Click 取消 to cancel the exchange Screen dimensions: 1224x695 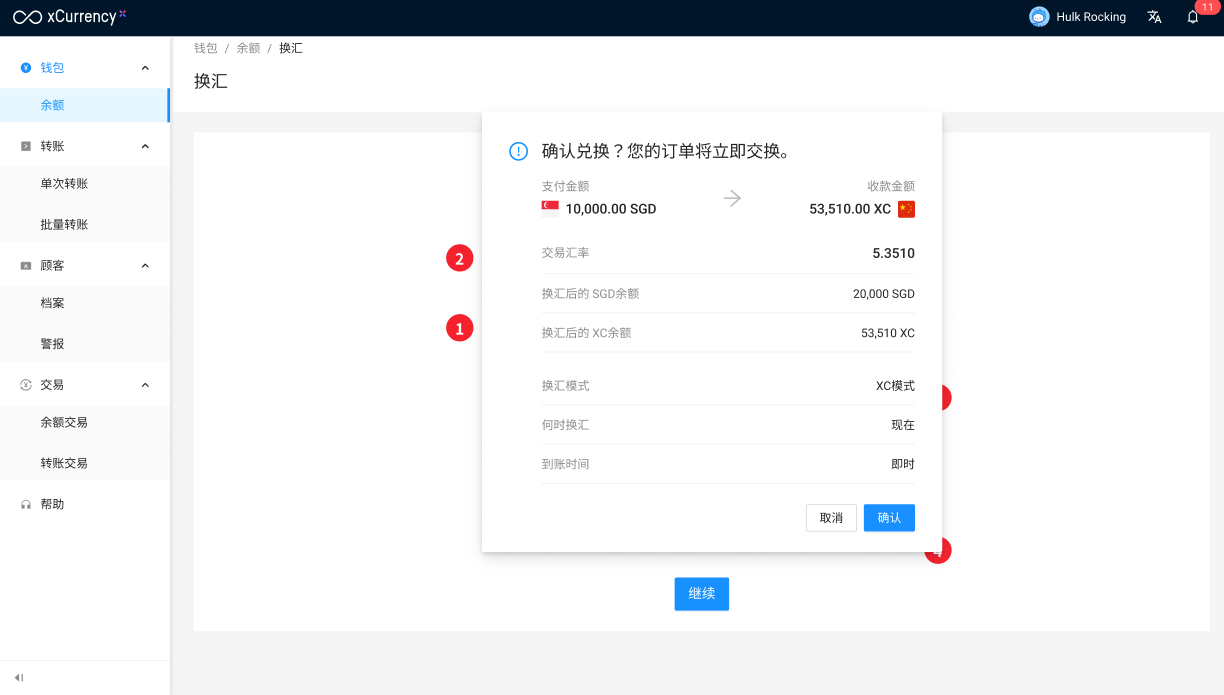831,518
